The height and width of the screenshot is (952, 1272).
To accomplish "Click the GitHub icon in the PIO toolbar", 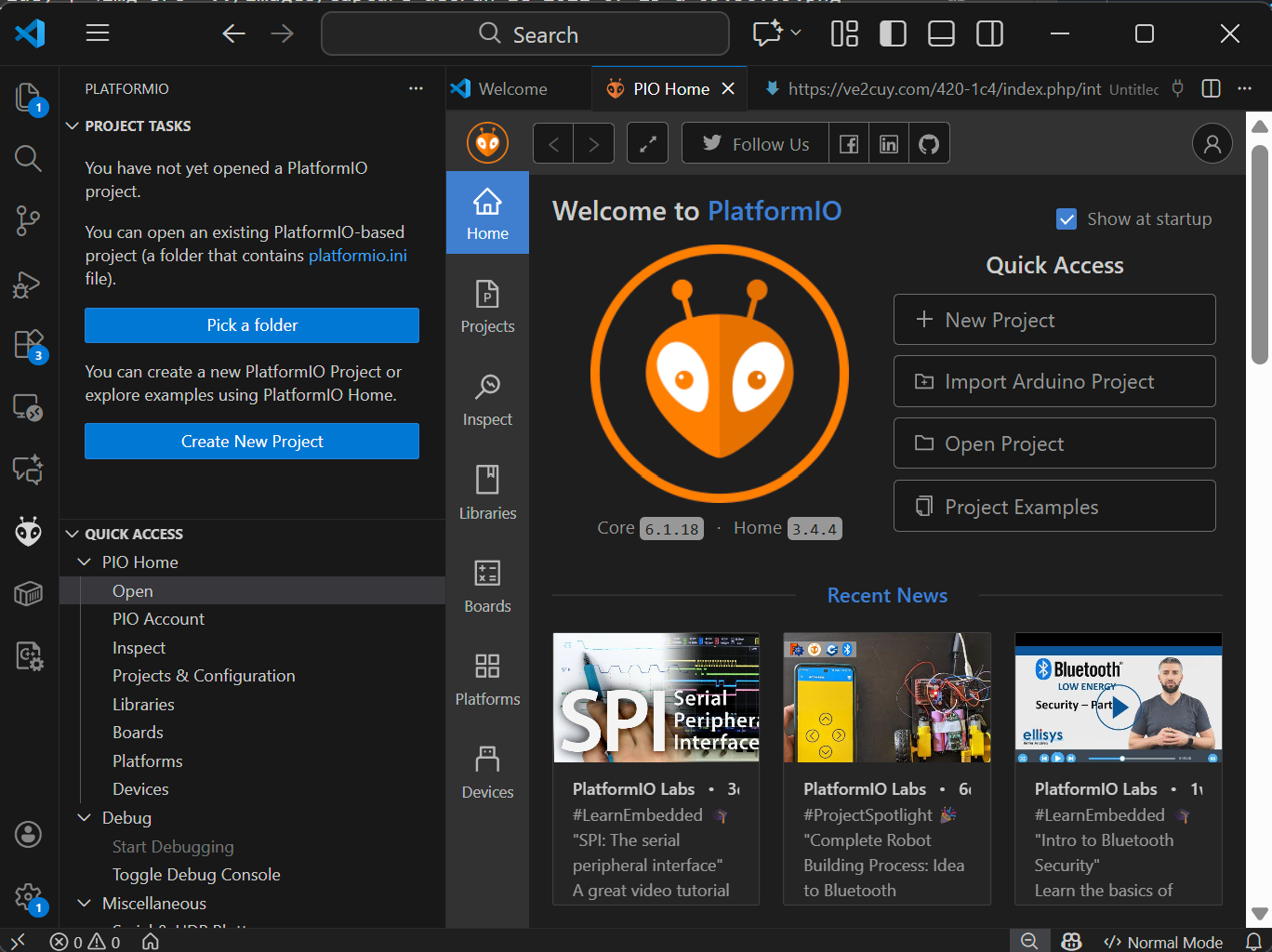I will point(929,144).
